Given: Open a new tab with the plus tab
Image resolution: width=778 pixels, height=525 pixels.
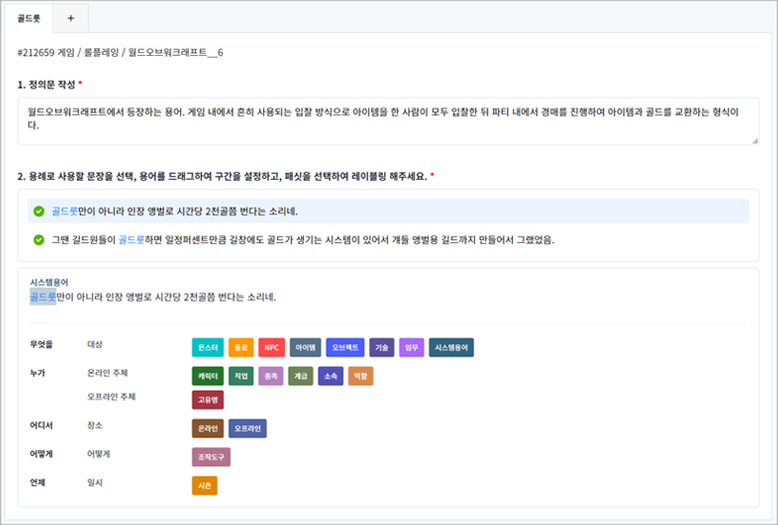Looking at the screenshot, I should click(x=70, y=18).
